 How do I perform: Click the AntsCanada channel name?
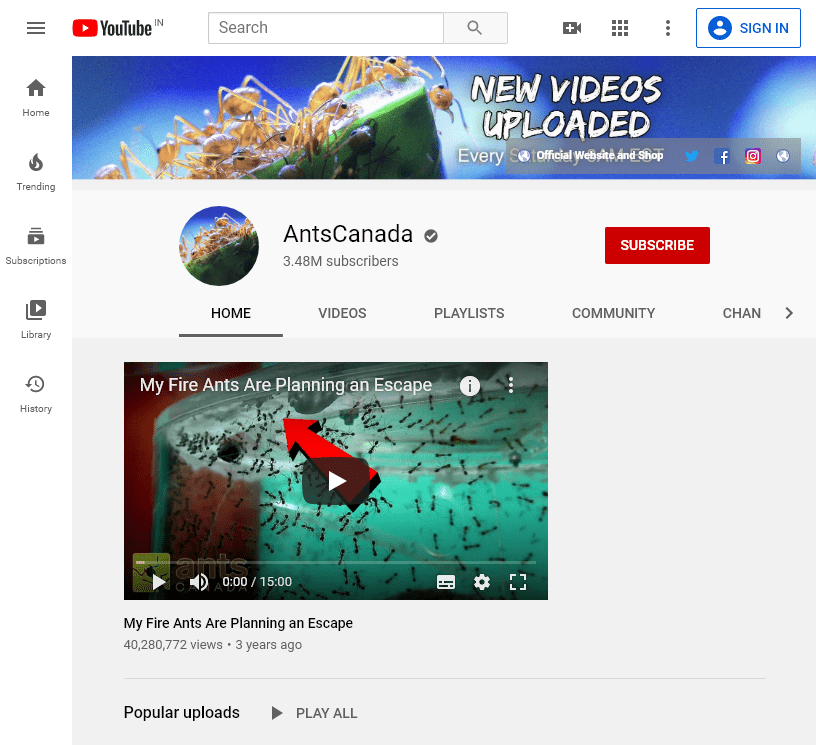pos(348,234)
